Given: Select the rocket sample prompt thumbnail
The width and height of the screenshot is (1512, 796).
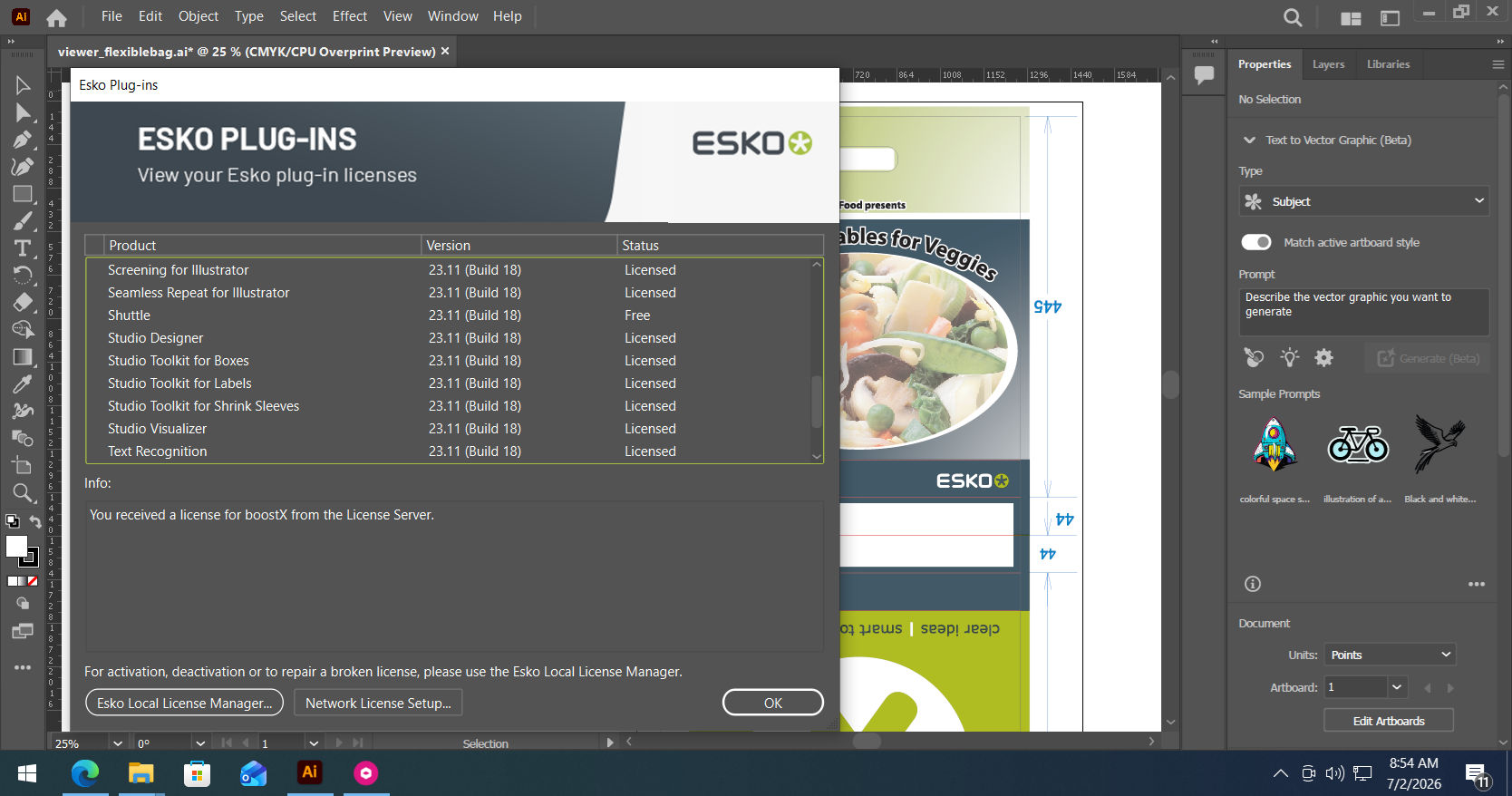Looking at the screenshot, I should pyautogui.click(x=1275, y=445).
